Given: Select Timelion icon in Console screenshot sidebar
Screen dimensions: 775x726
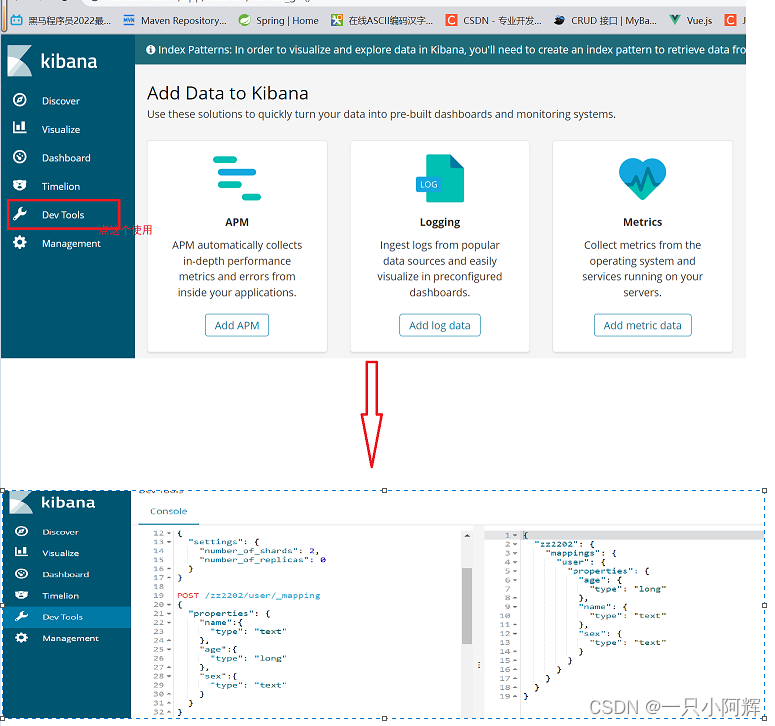Looking at the screenshot, I should 21,595.
